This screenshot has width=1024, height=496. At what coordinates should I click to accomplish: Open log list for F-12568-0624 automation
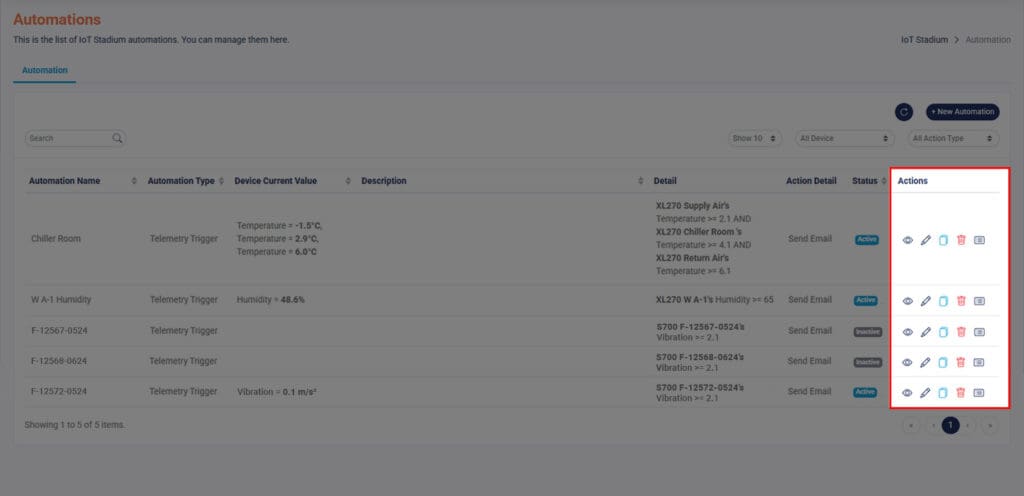(x=979, y=362)
